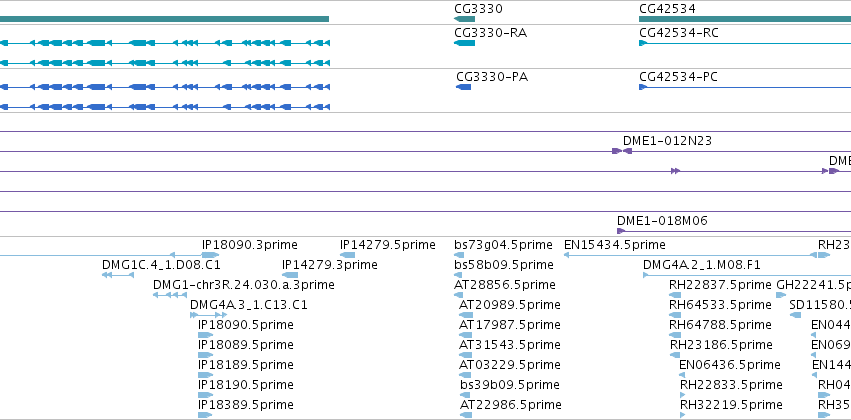Screen dimensions: 851x420
Task: Click the IP18089.5prime EST
Action: pos(206,355)
